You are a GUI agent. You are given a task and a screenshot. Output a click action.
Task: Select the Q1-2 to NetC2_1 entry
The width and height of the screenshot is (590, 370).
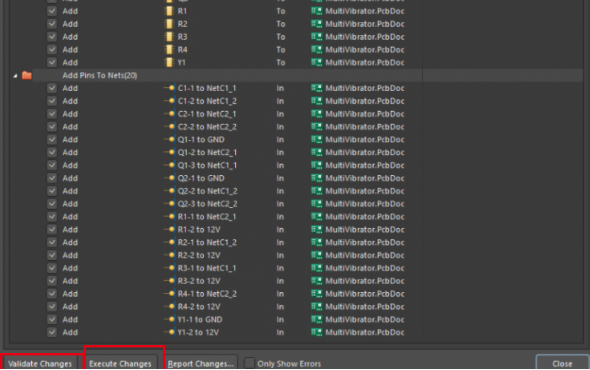(207, 152)
